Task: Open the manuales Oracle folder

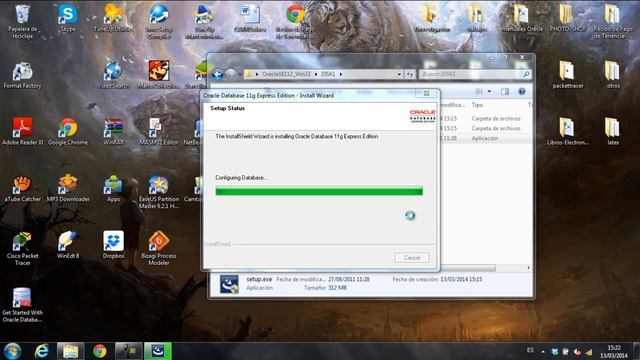Action: coord(522,19)
